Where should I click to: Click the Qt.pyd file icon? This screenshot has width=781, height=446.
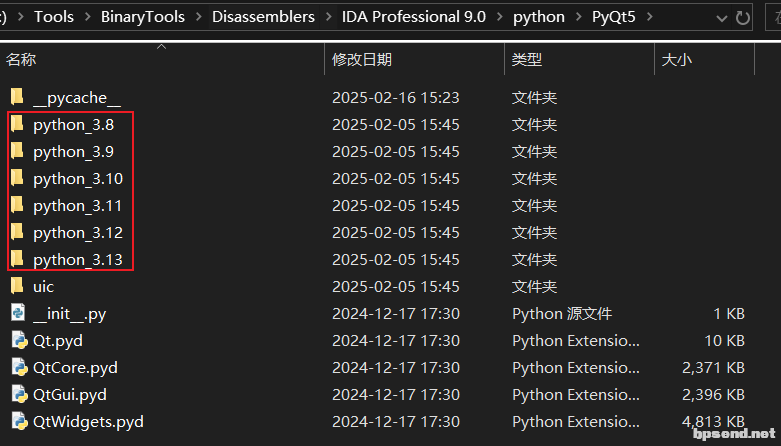19,340
